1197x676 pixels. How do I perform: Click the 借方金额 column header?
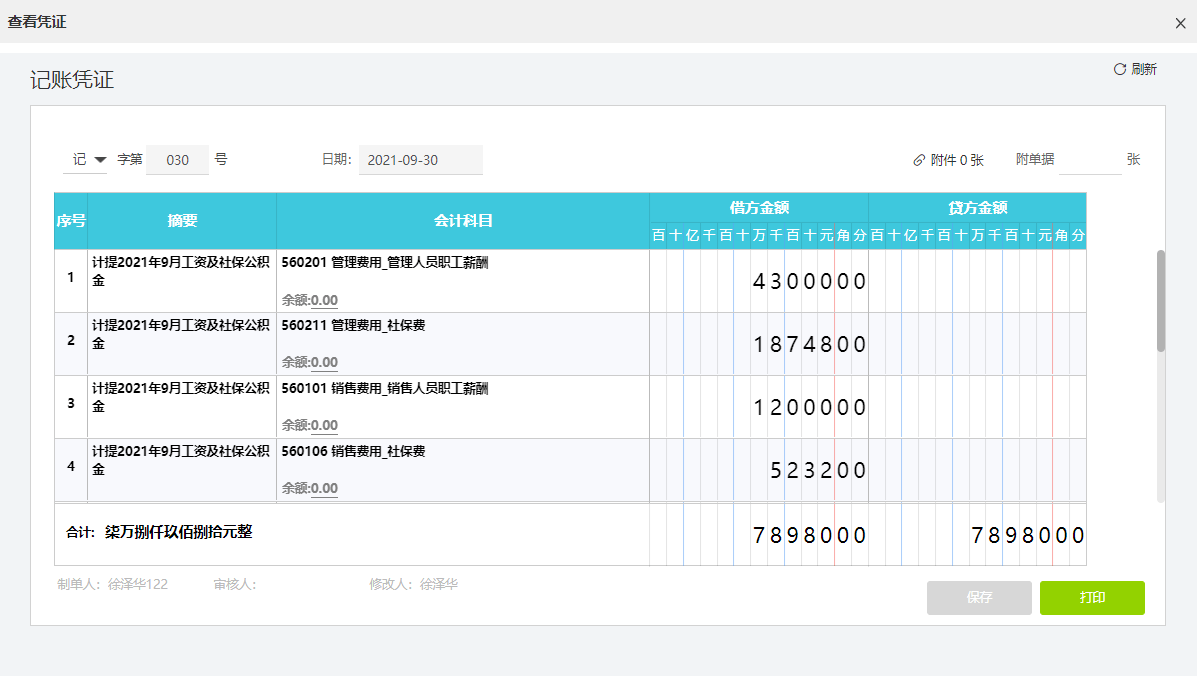point(758,208)
